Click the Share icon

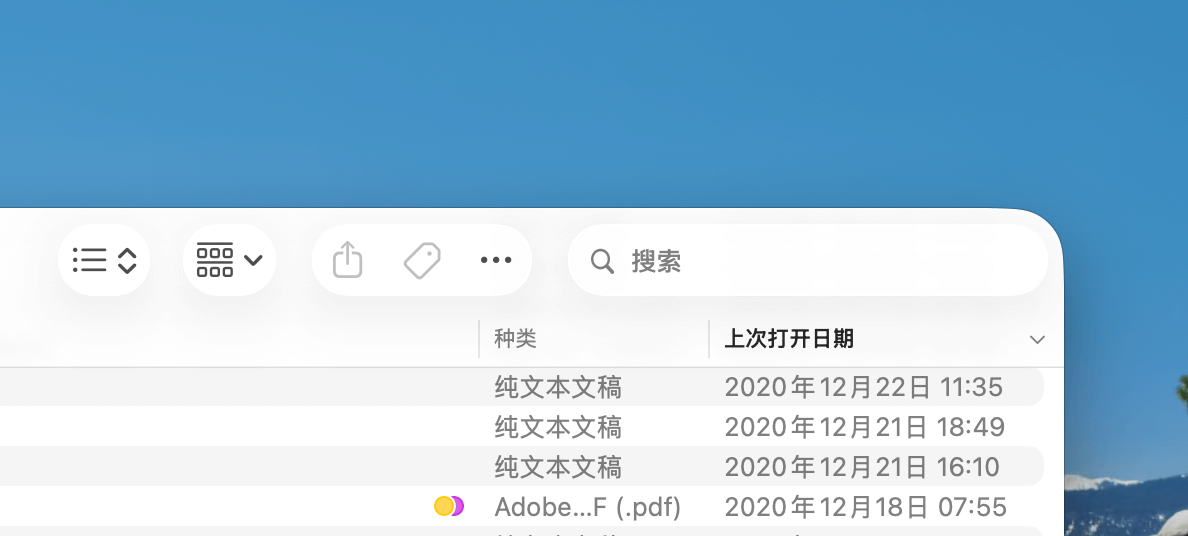(x=347, y=260)
